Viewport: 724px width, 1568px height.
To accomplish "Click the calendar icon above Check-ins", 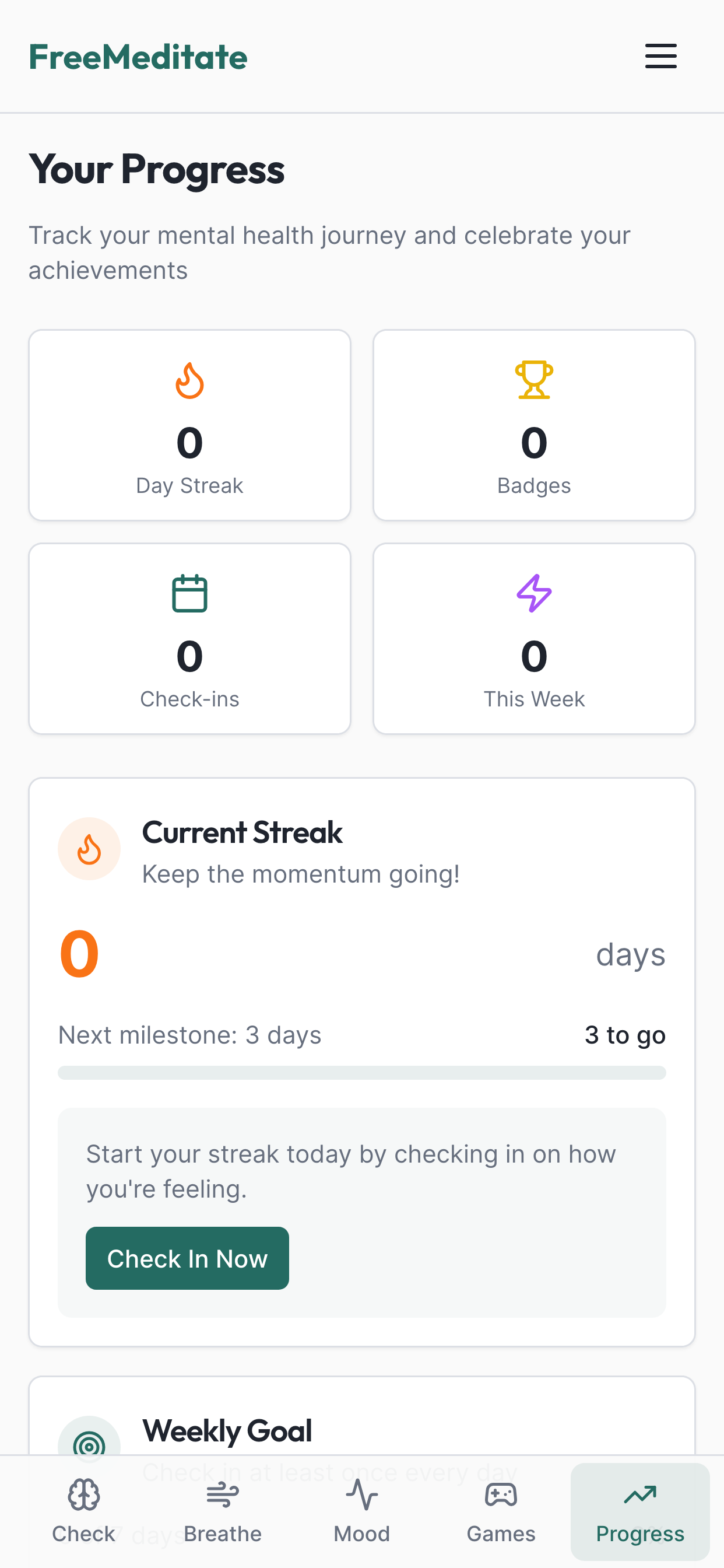I will [189, 593].
